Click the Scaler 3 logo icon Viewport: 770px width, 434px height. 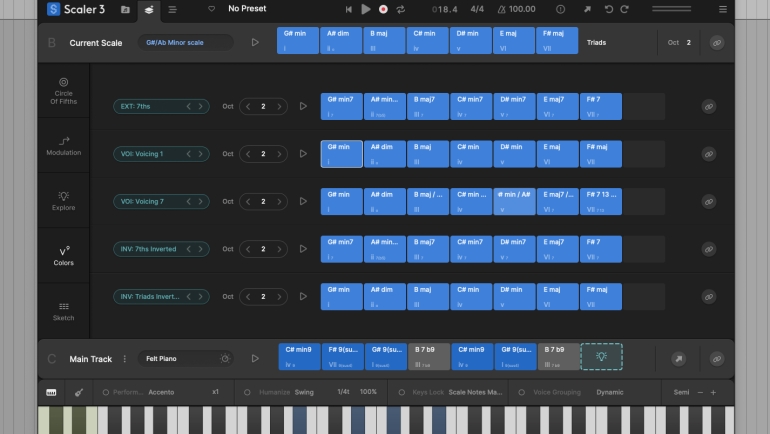(53, 9)
